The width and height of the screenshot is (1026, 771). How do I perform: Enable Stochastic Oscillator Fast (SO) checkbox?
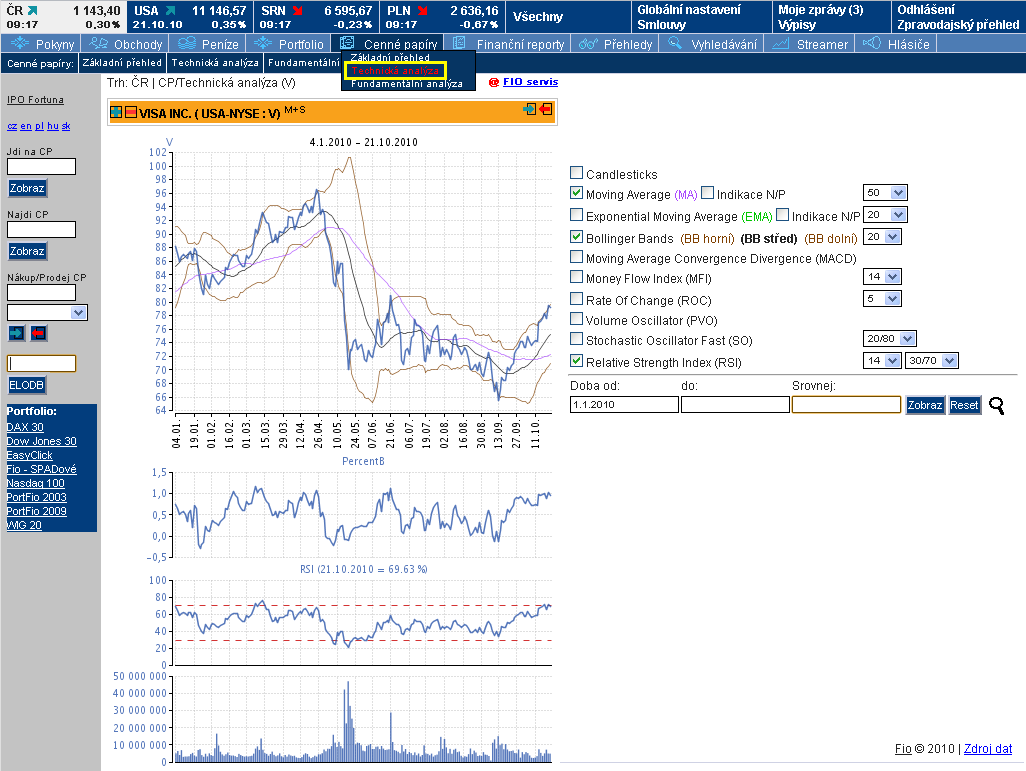click(576, 338)
